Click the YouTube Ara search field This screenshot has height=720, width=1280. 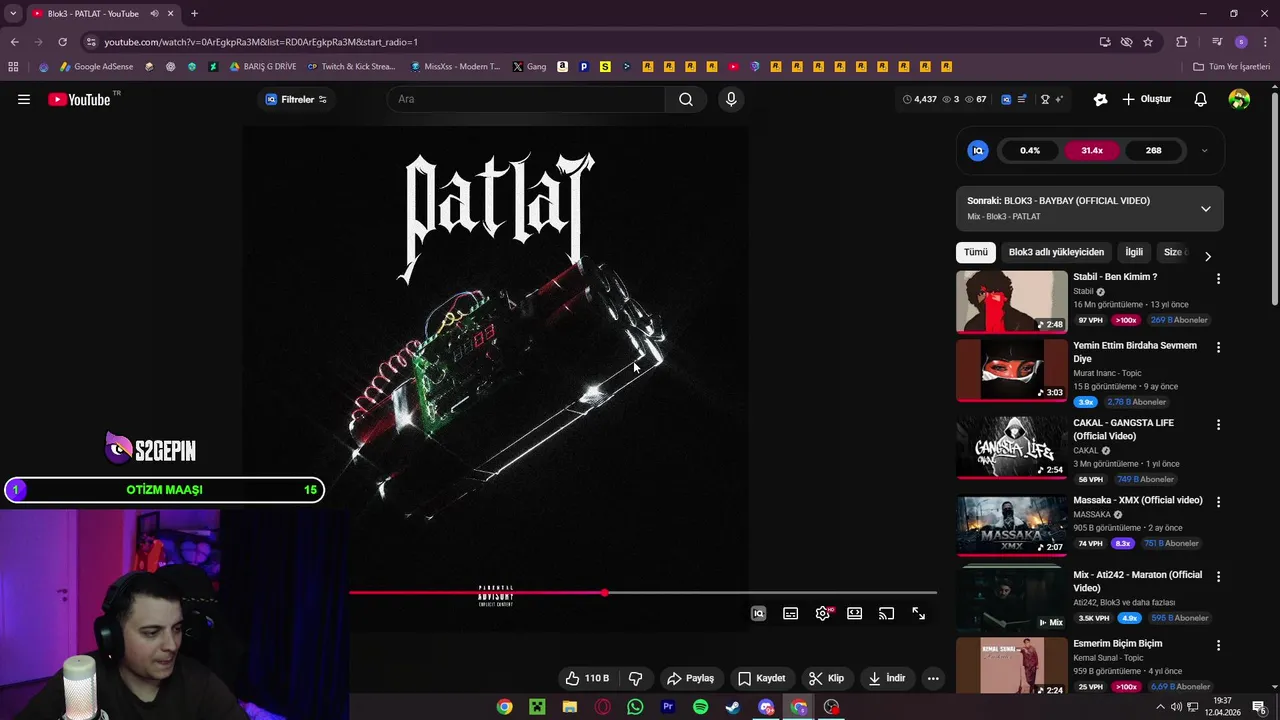(526, 99)
